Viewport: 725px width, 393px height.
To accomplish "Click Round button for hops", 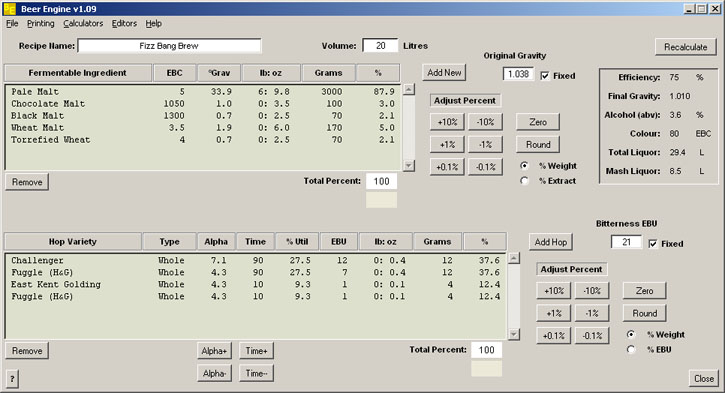I will (x=645, y=313).
